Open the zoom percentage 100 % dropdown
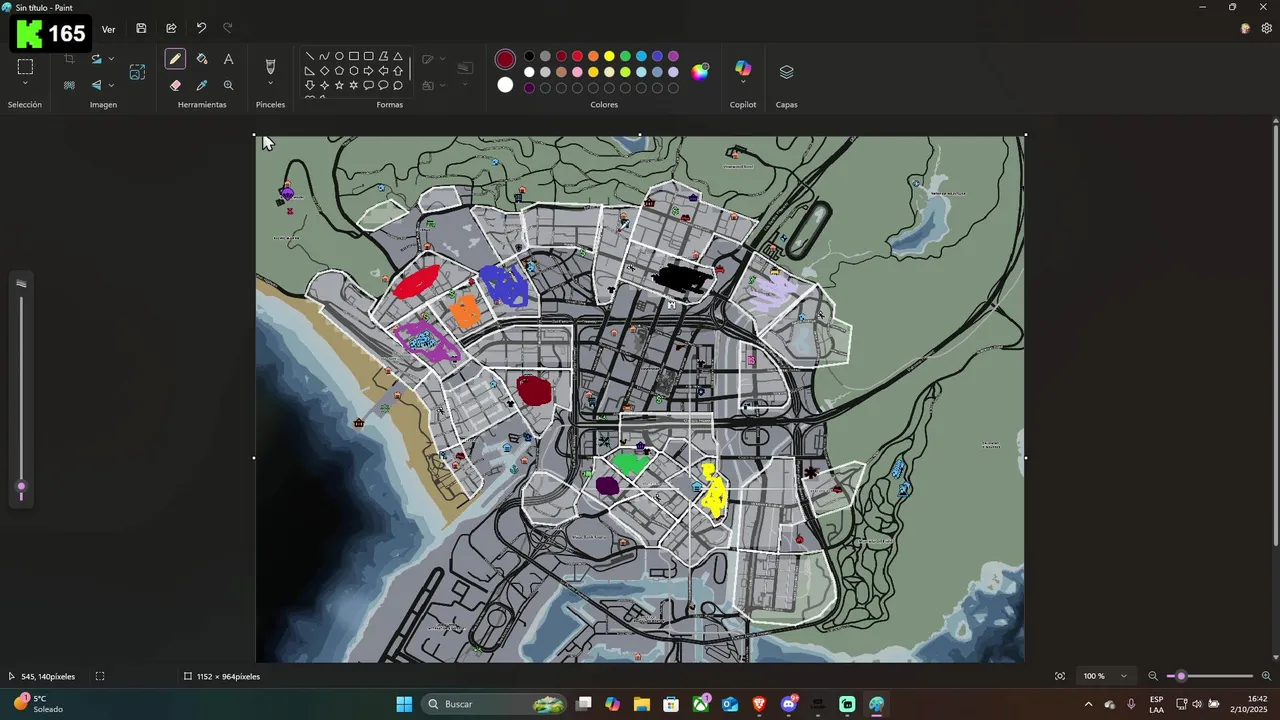The width and height of the screenshot is (1280, 720). point(1106,676)
